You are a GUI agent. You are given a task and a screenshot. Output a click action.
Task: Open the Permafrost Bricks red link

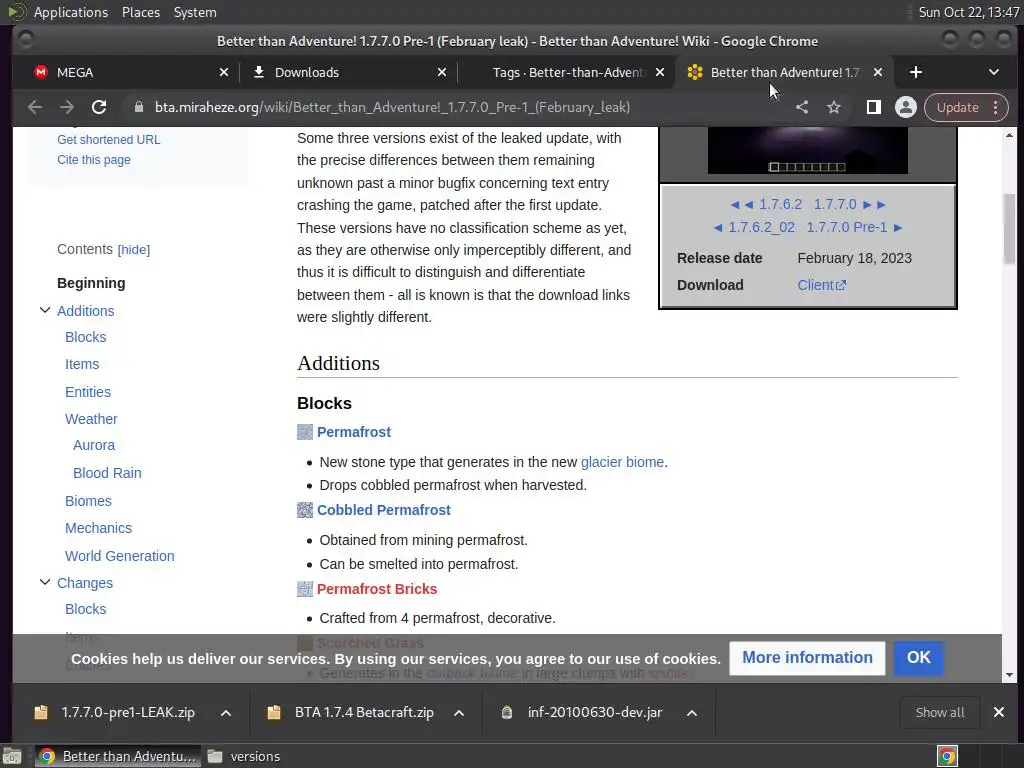coord(377,588)
